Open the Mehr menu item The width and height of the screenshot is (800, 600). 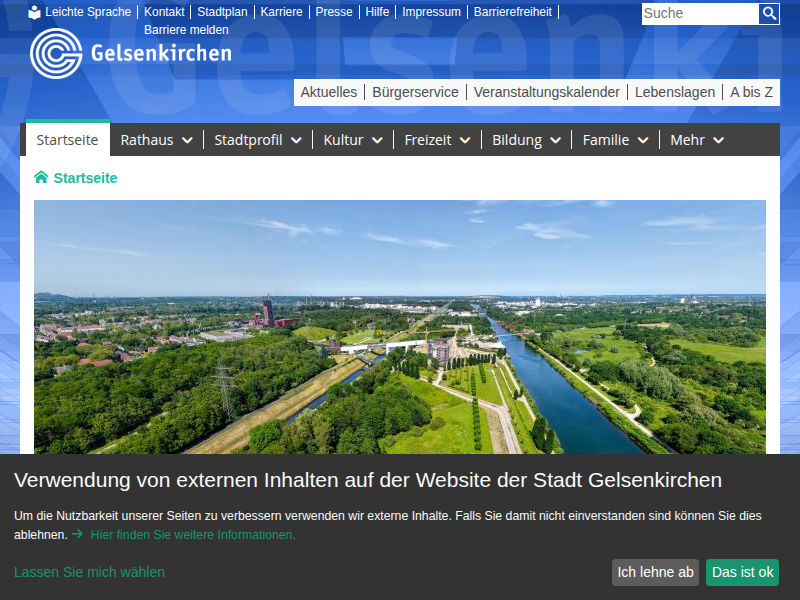point(687,140)
